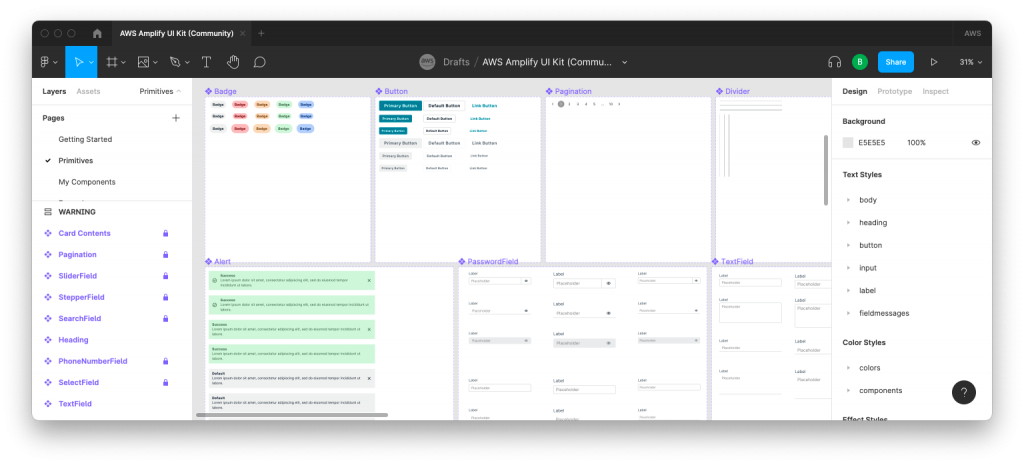1024x465 pixels.
Task: Unlock the PhoneNumberField layer
Action: [166, 361]
